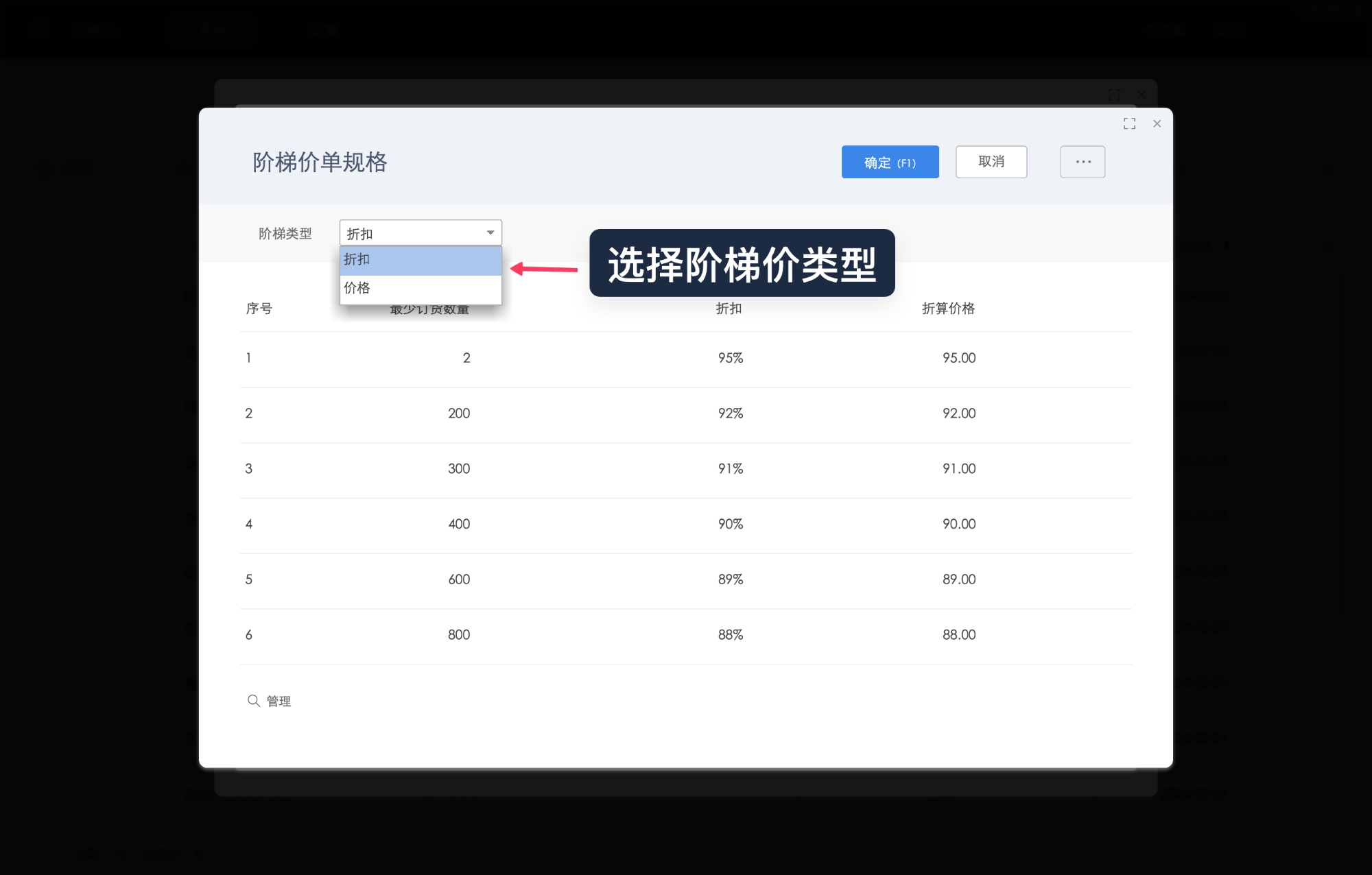Image resolution: width=1372 pixels, height=875 pixels.
Task: Open the more options ellipsis menu
Action: click(x=1082, y=162)
